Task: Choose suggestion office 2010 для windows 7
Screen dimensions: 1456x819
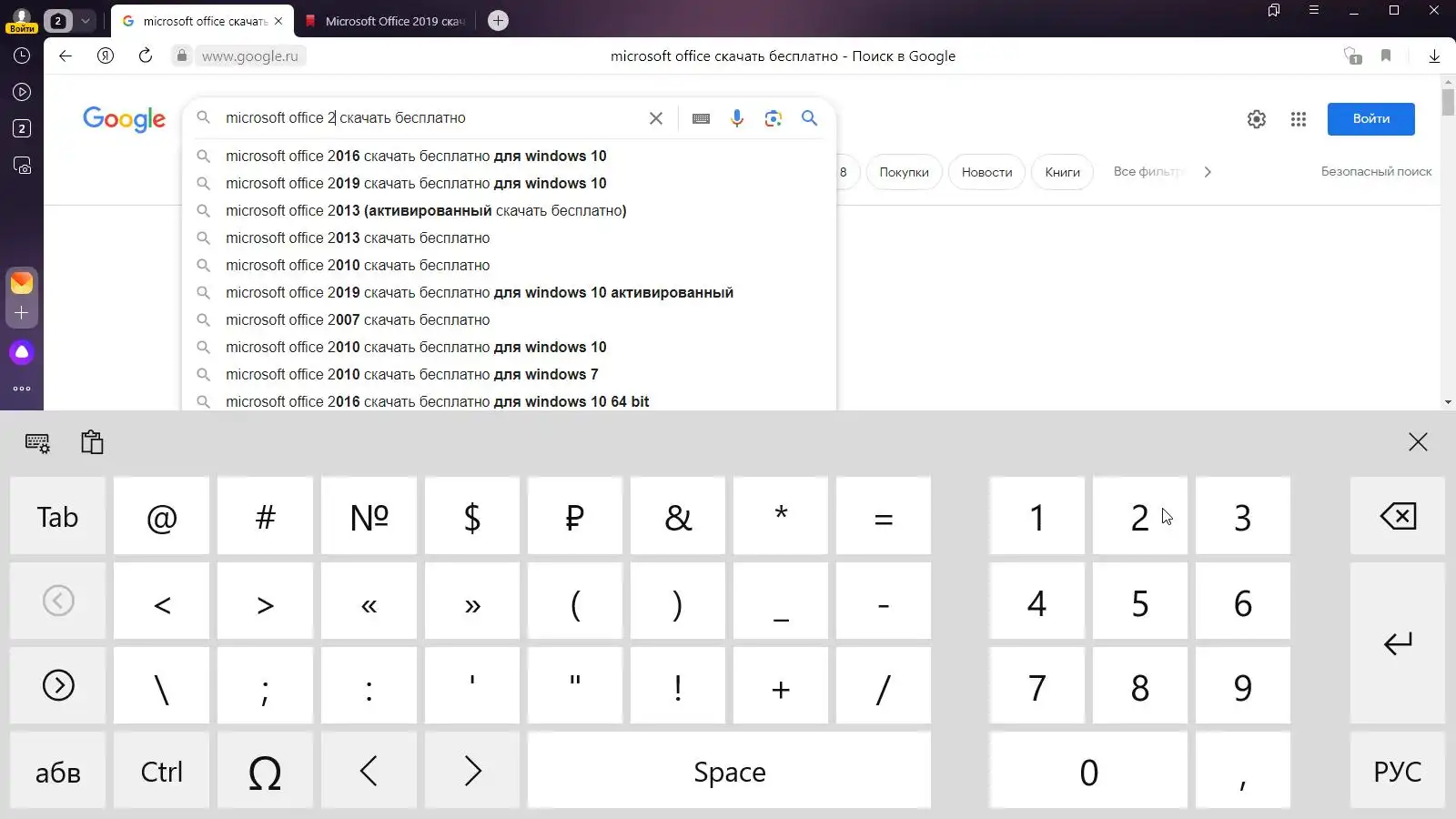Action: pyautogui.click(x=509, y=374)
